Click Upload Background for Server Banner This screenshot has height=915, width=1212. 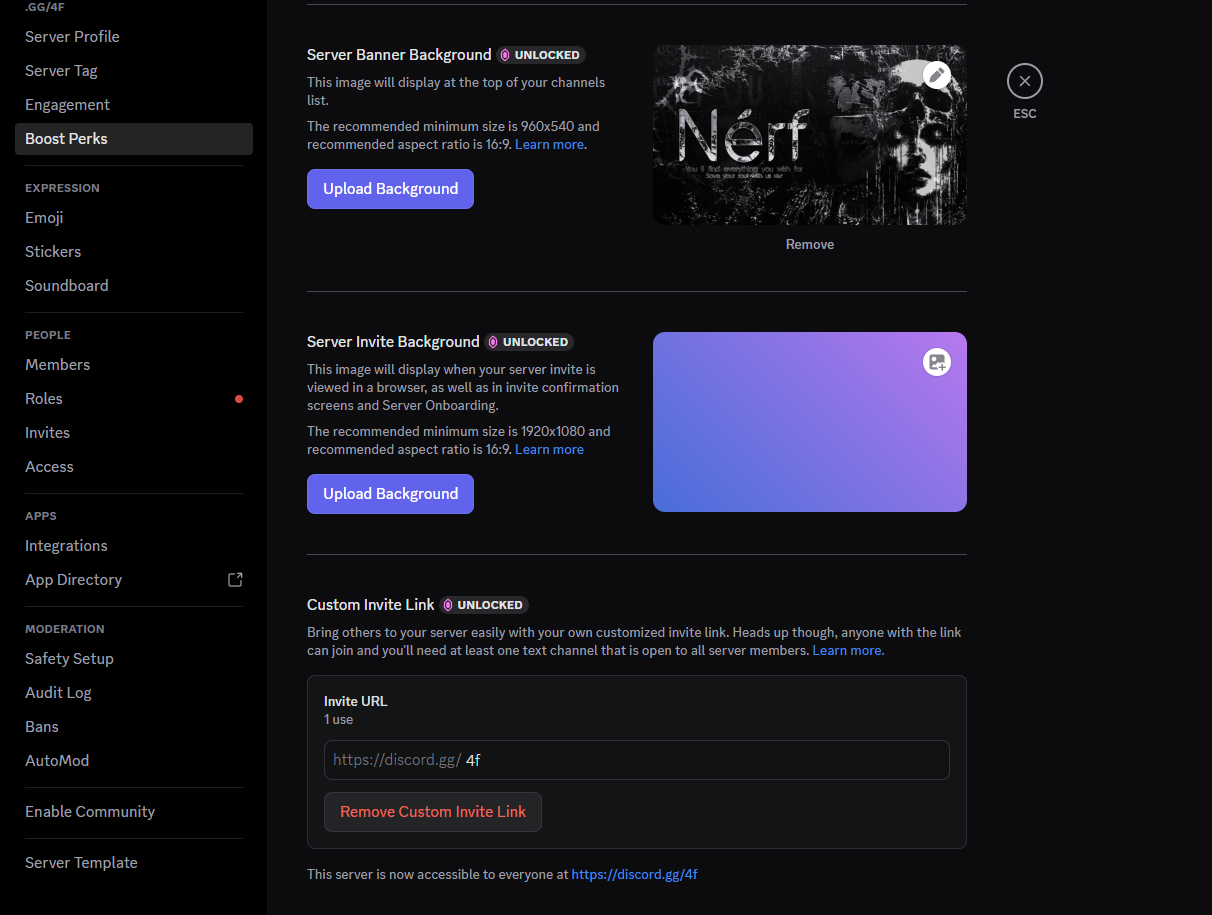[390, 189]
